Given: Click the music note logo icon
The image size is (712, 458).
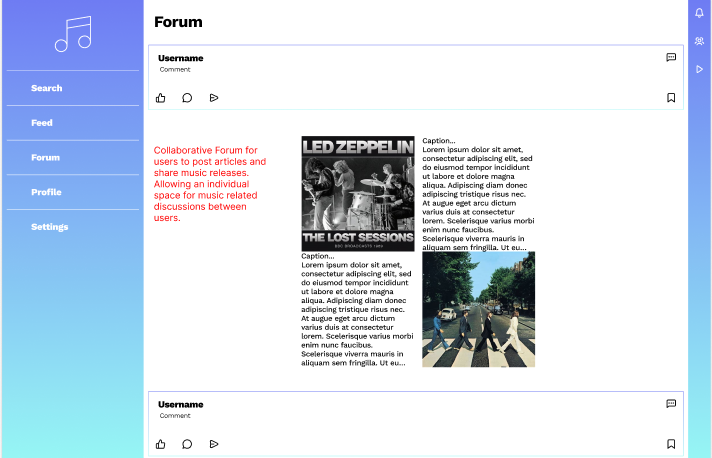Looking at the screenshot, I should 73,34.
